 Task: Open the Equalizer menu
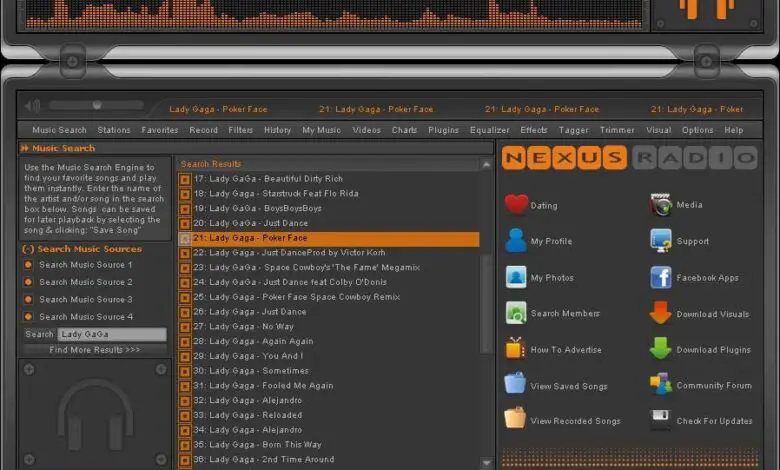click(x=489, y=130)
